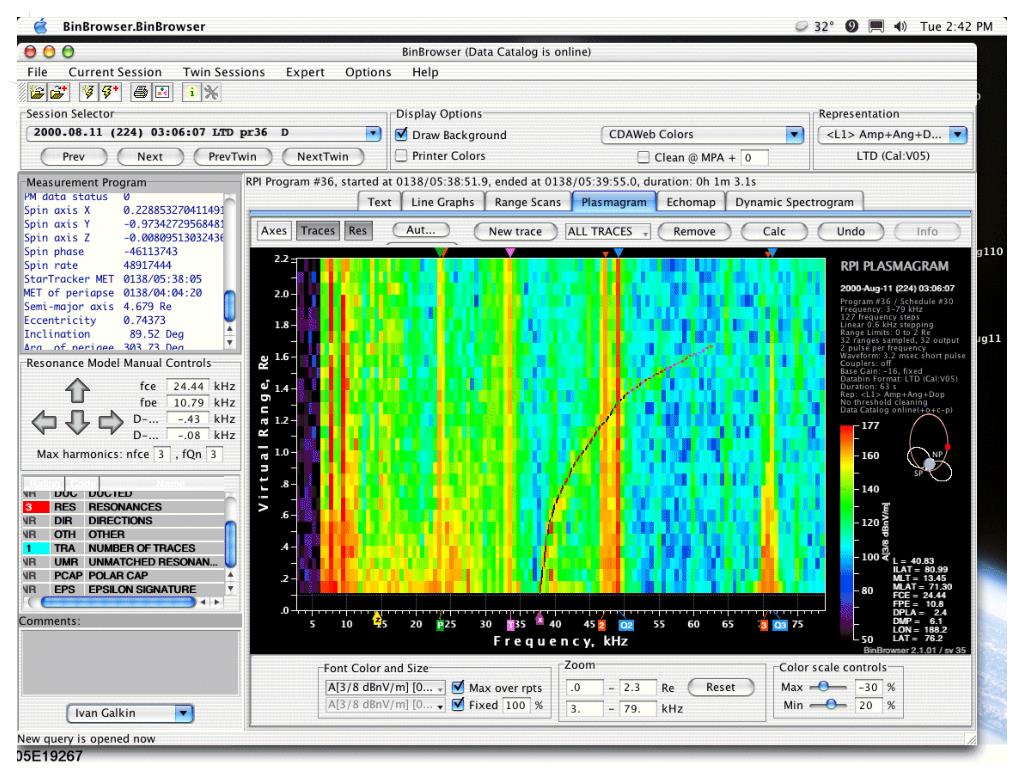Click the green P marker on frequency axis

[x=440, y=625]
